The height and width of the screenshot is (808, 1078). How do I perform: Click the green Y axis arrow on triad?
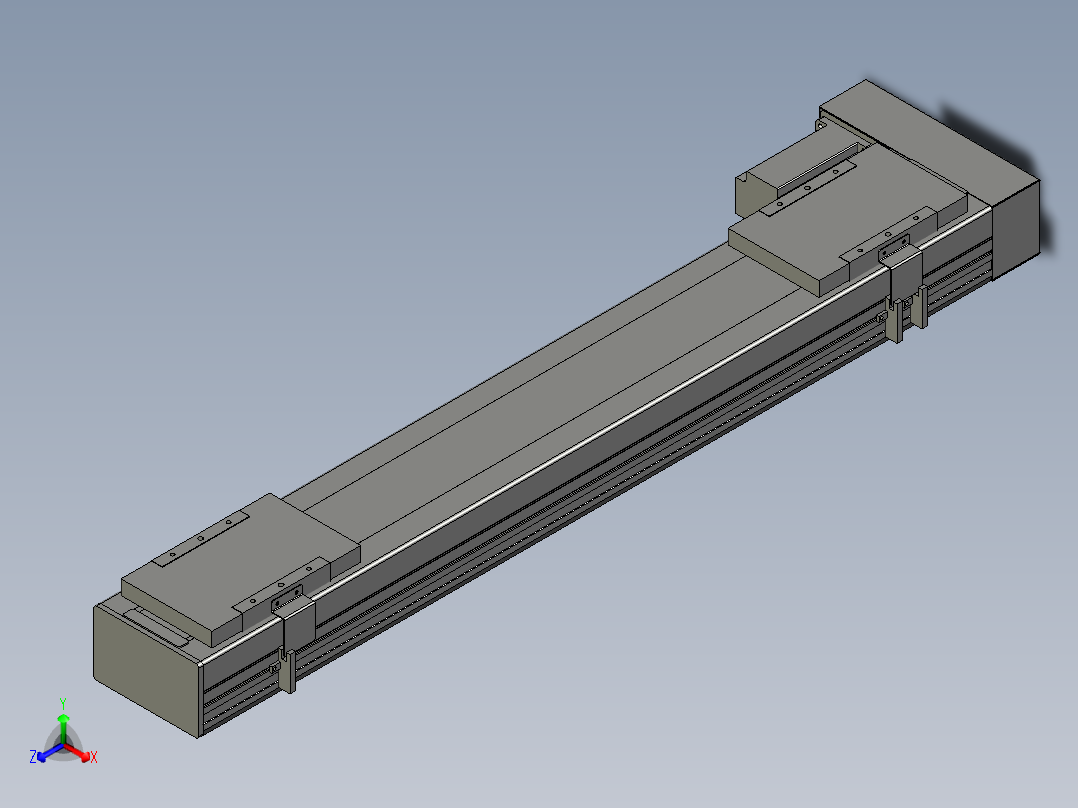63,725
